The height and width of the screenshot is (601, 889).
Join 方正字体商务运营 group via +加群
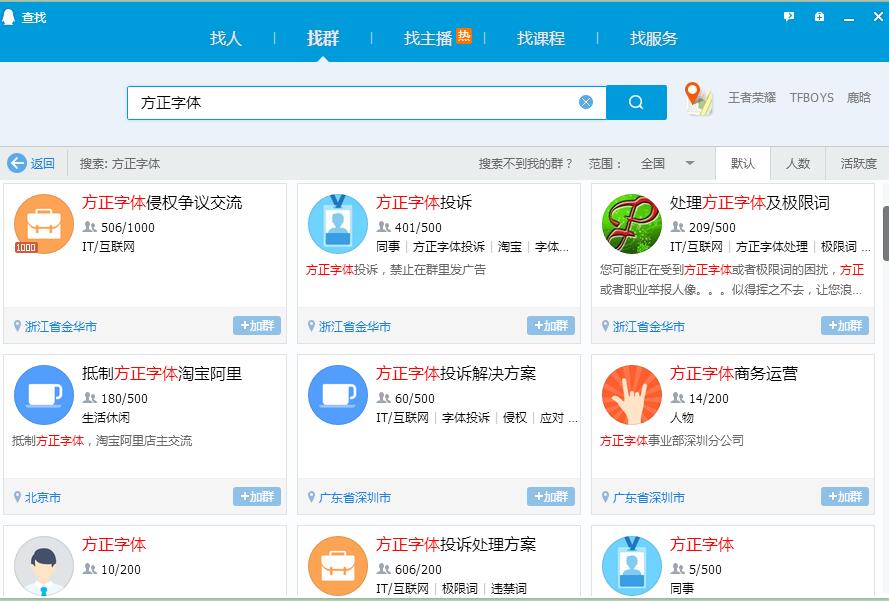tap(845, 497)
